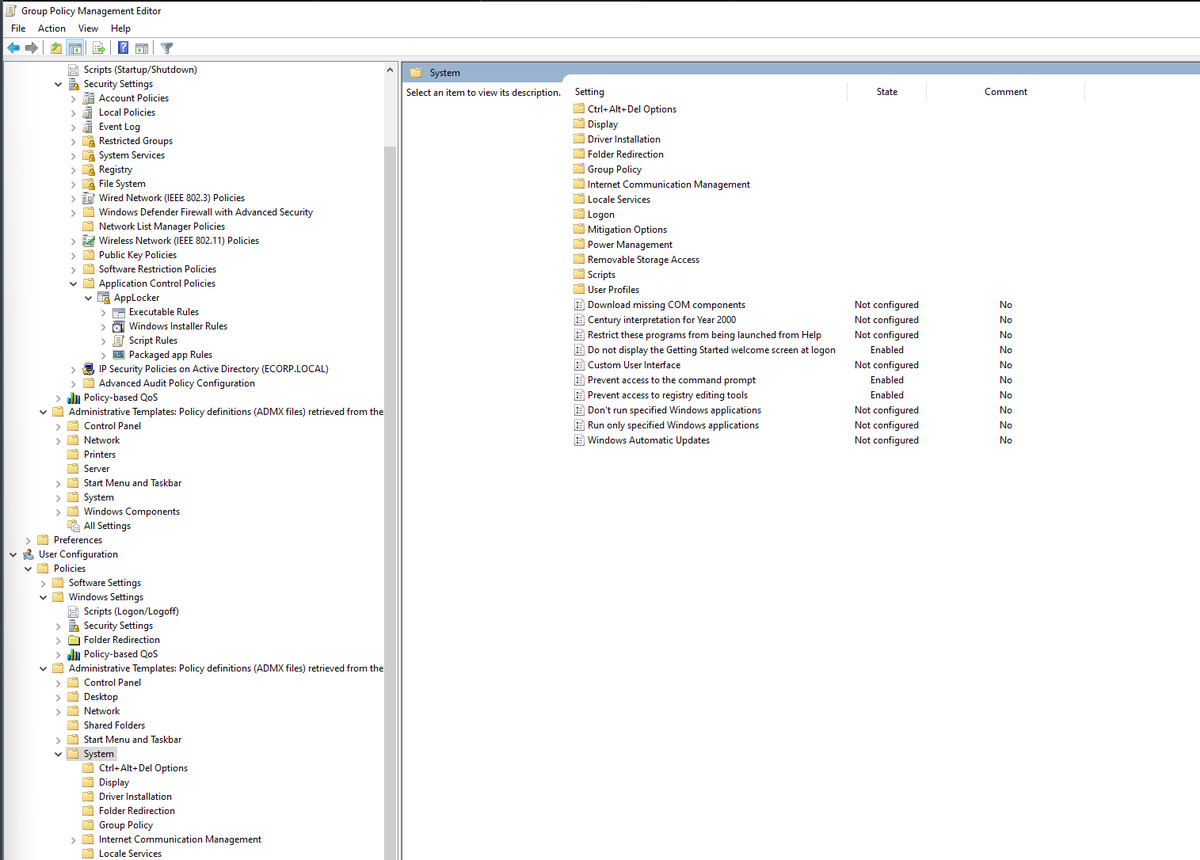Click the folder icon beside Mitigation Options in list
1200x860 pixels.
579,230
